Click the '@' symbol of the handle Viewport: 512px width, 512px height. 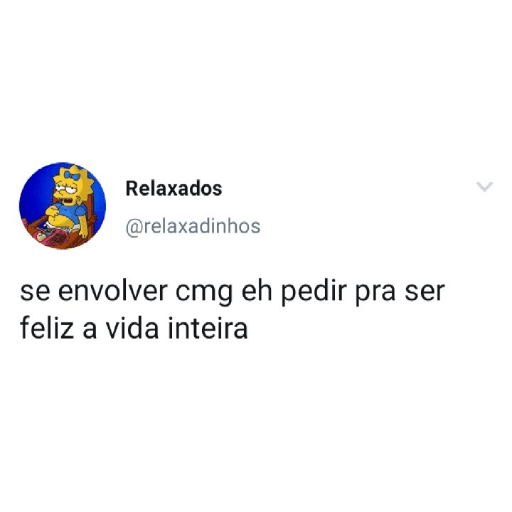[x=132, y=228]
